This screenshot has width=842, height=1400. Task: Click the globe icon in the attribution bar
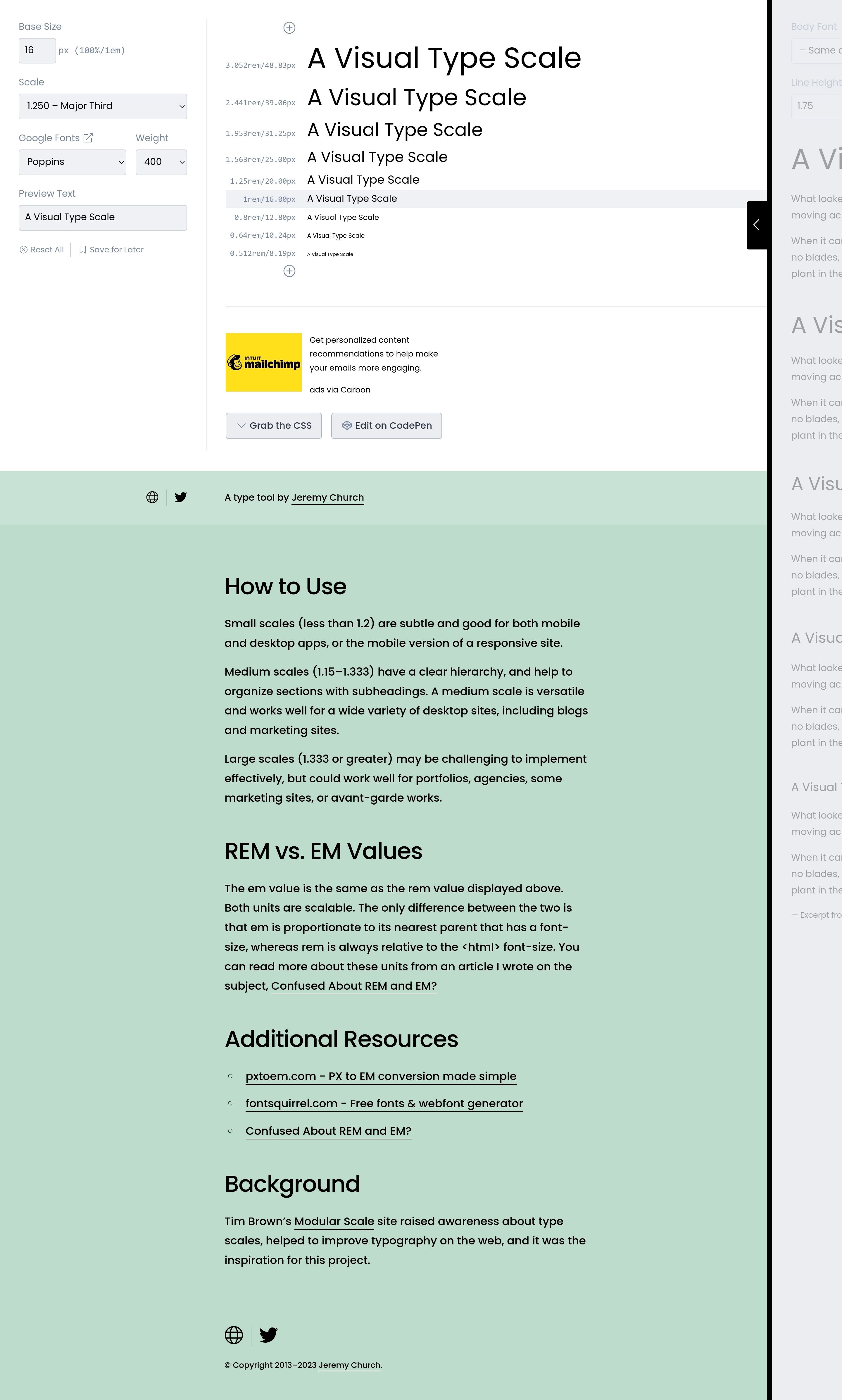152,497
